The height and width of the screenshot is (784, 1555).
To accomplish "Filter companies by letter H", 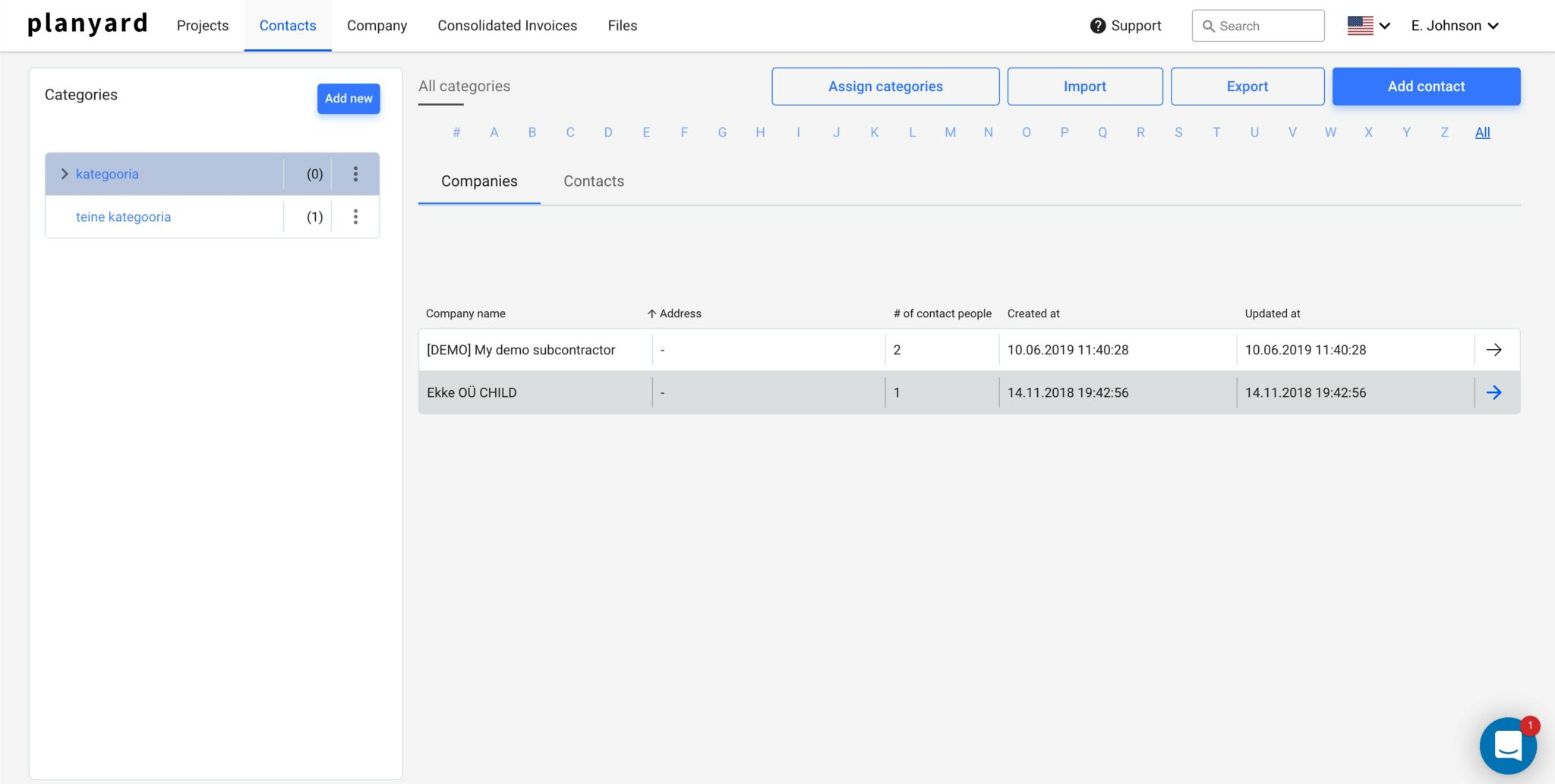I will (760, 132).
